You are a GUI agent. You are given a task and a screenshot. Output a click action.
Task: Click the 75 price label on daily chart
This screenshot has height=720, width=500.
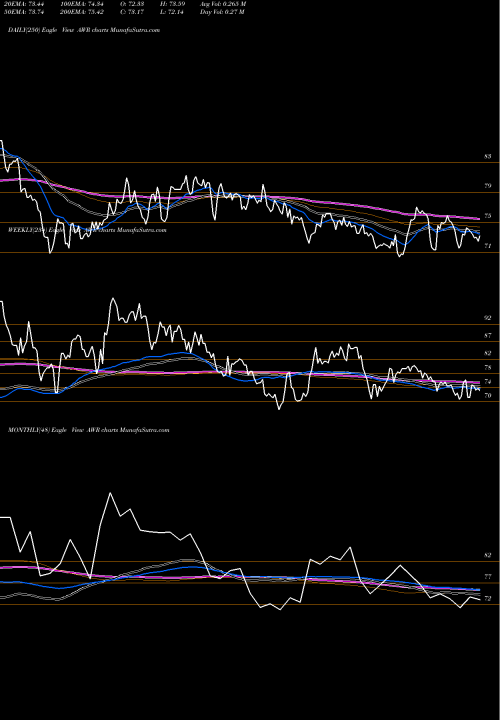tap(488, 216)
